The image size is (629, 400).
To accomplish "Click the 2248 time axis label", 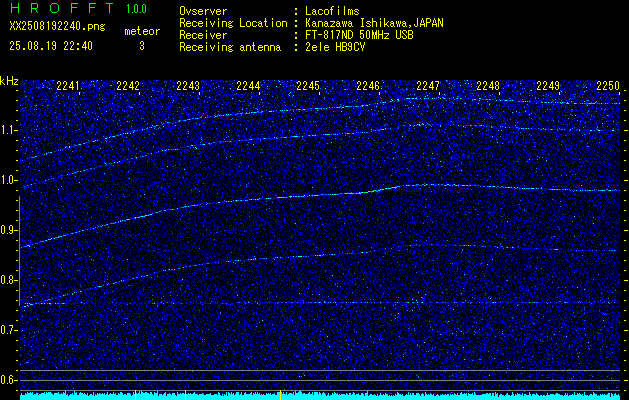I will 488,85.
